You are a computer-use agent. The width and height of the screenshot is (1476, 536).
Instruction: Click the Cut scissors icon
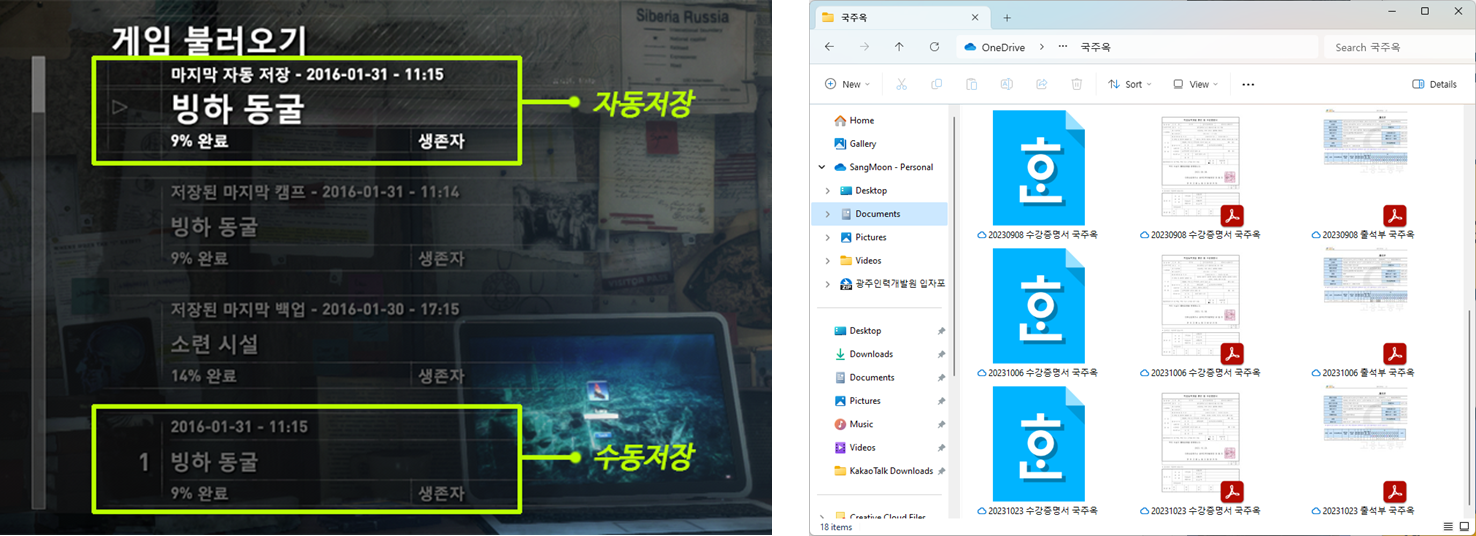tap(901, 84)
